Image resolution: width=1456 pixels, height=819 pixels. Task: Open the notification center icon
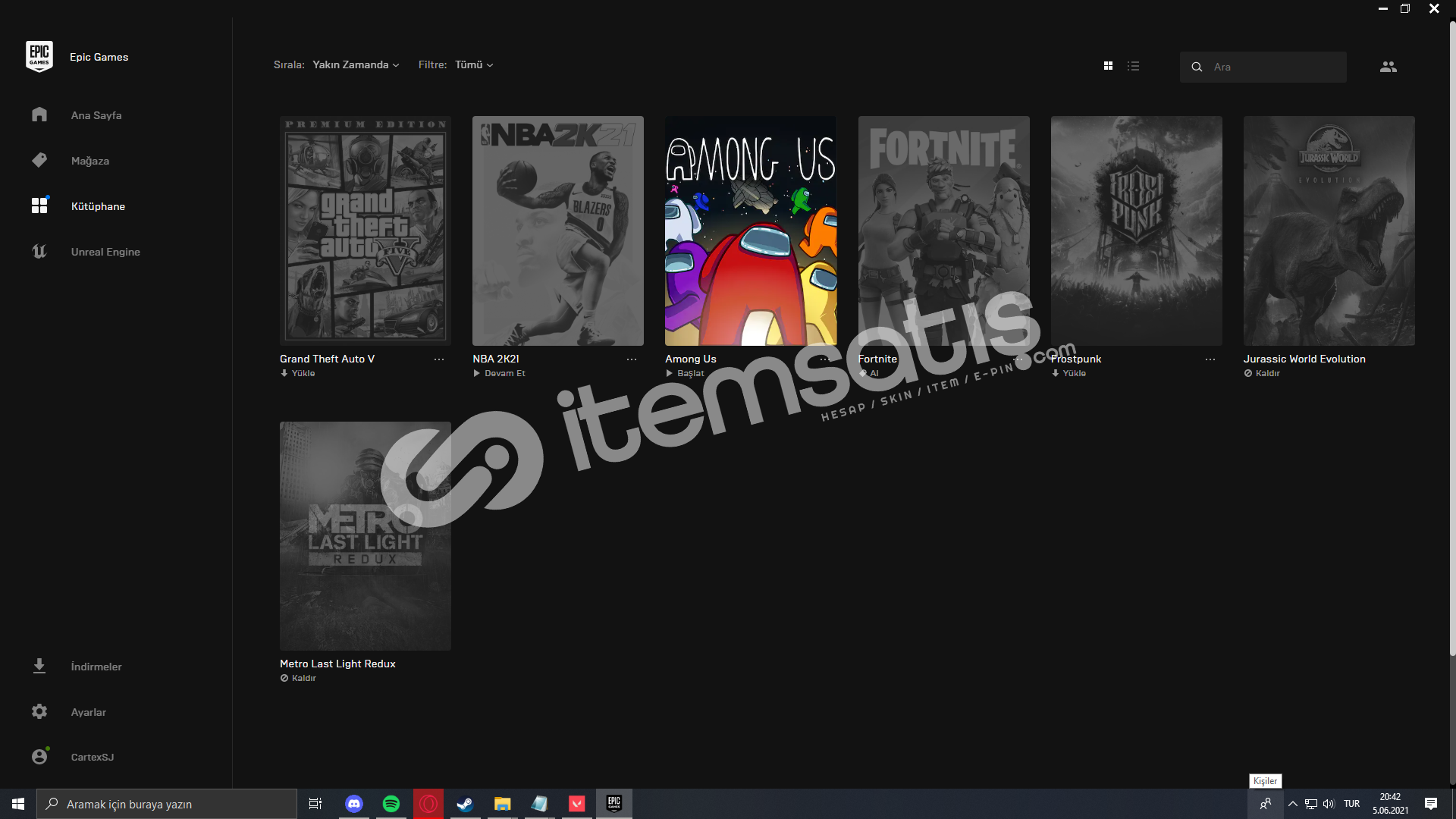[x=1431, y=804]
